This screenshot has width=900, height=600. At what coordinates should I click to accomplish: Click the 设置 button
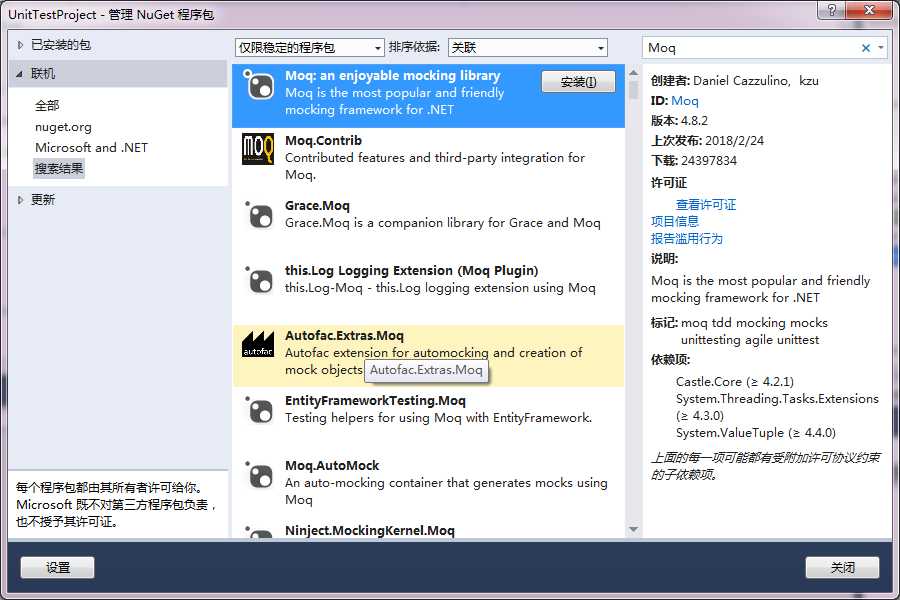coord(57,567)
